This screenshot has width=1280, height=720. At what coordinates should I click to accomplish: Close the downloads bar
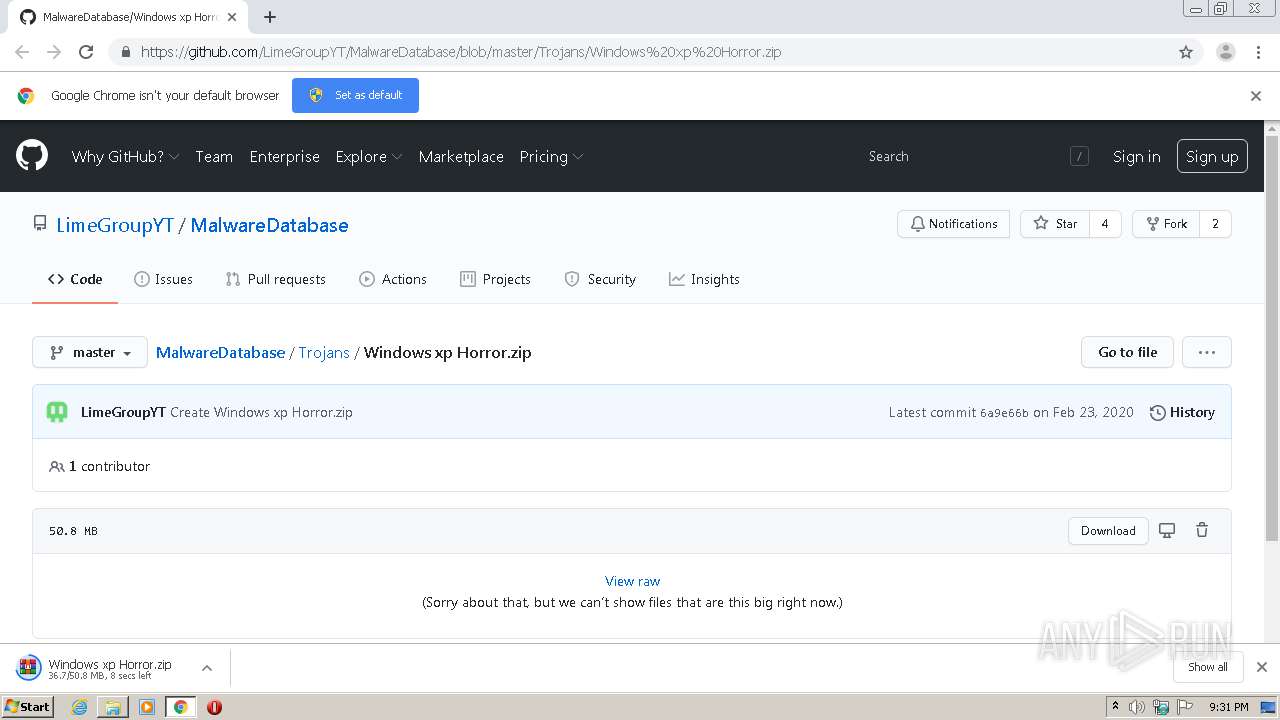point(1261,667)
